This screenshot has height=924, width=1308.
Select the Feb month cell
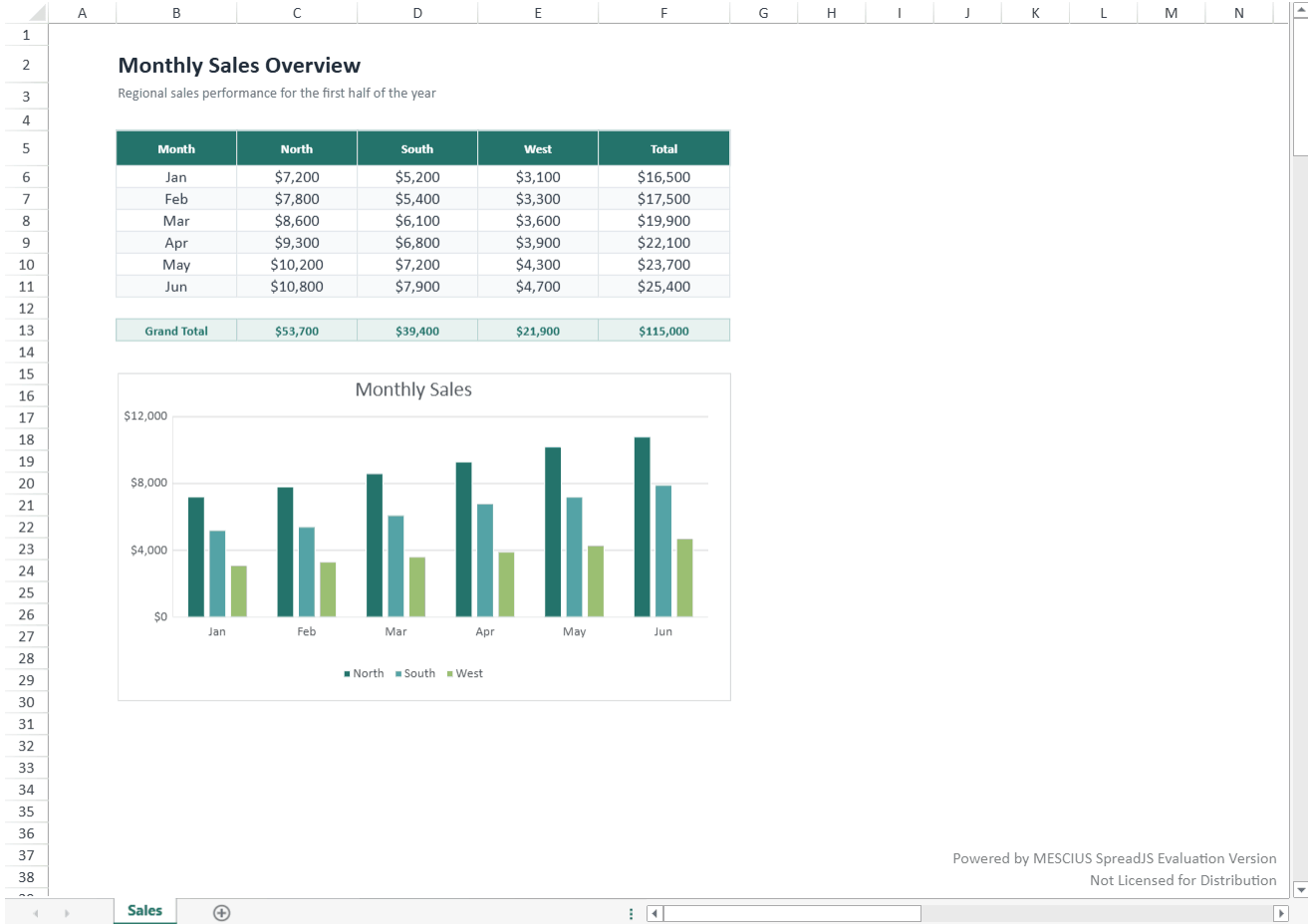point(176,199)
